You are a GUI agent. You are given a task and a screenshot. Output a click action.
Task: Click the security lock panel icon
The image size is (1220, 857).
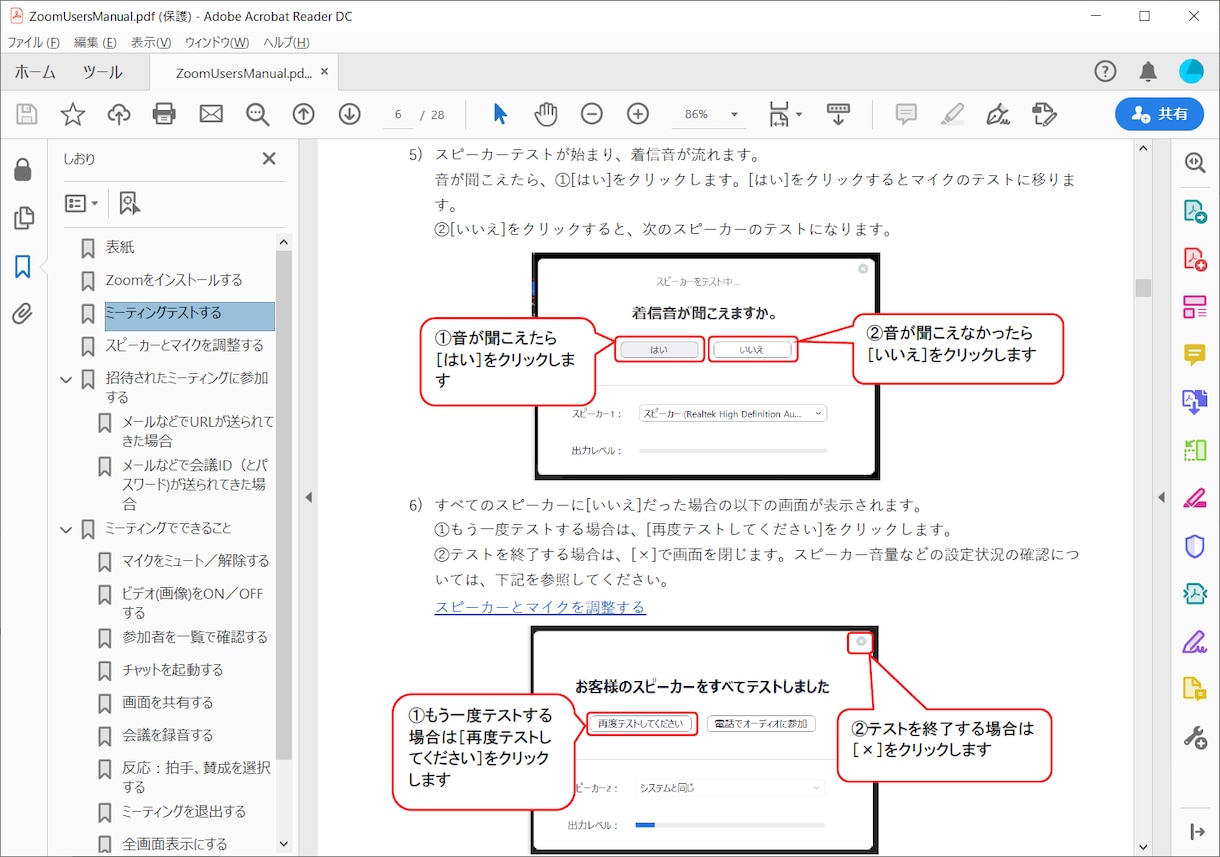pyautogui.click(x=22, y=170)
